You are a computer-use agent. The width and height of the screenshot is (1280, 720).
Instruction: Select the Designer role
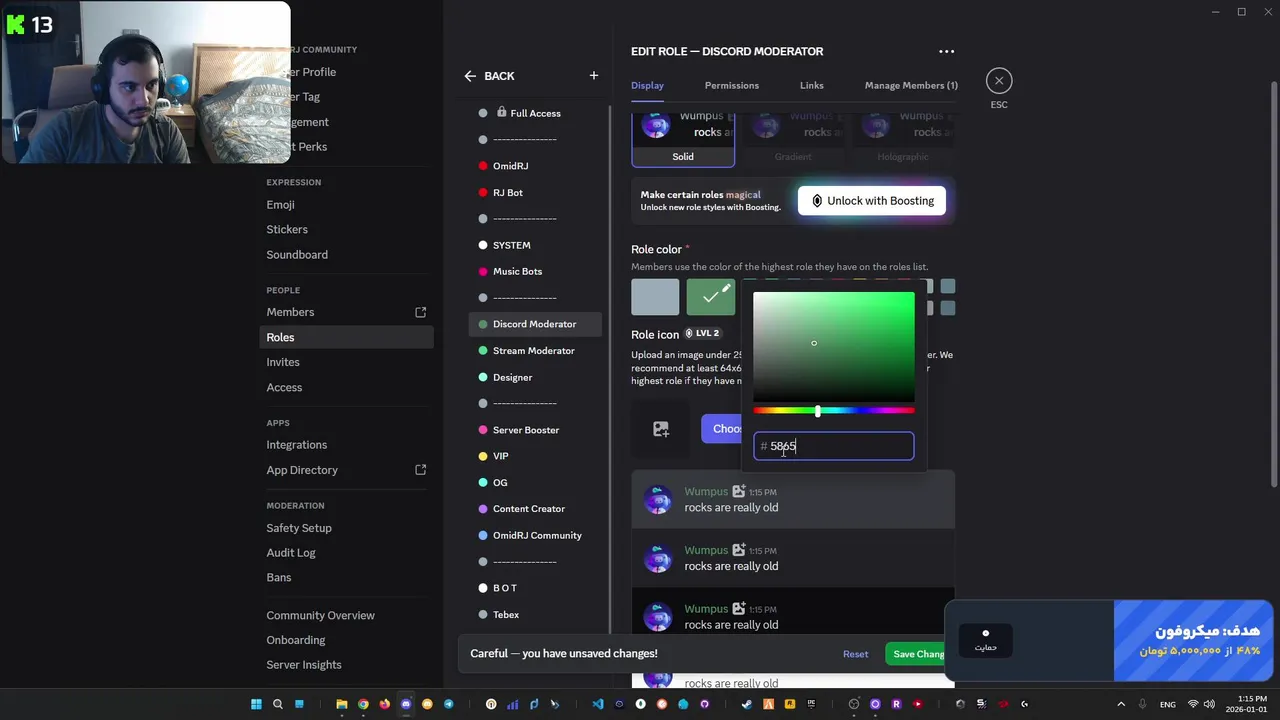535,377
